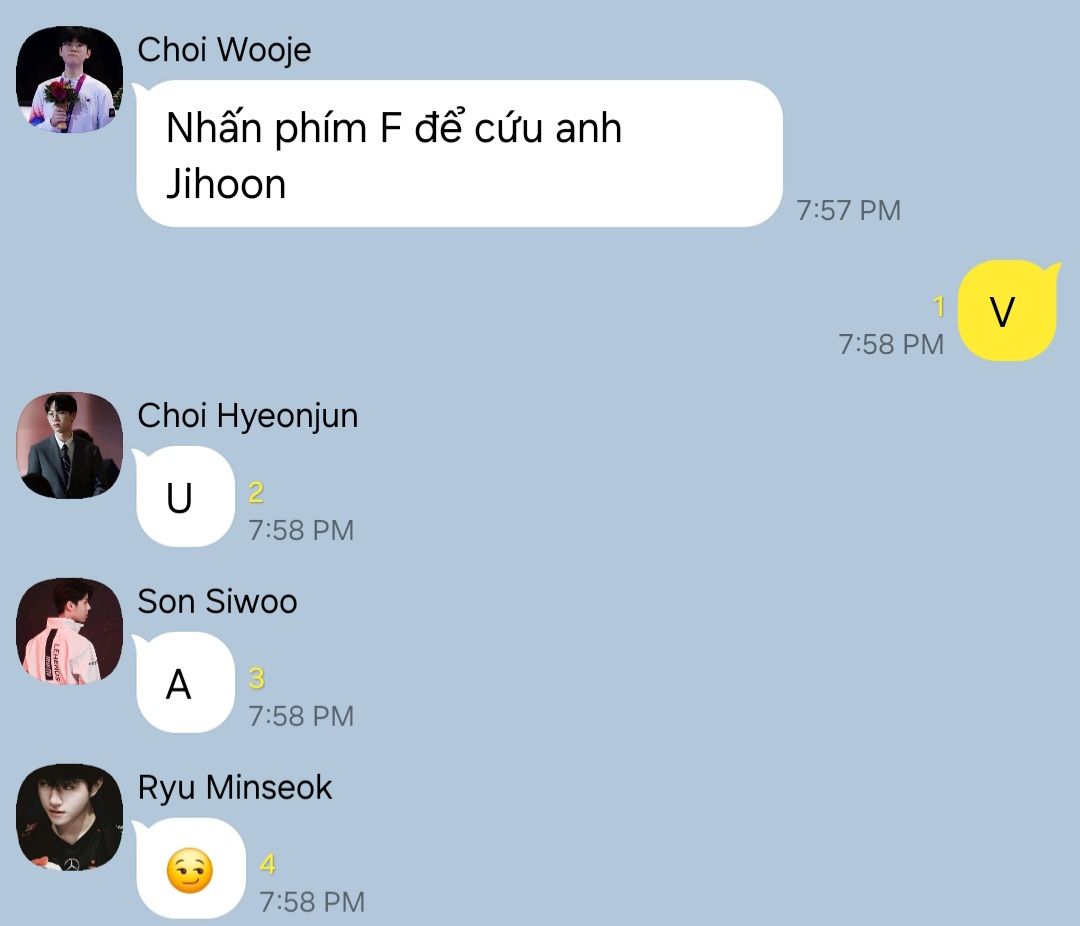Tap 7:58 PM timestamp beside the V message

coord(891,344)
